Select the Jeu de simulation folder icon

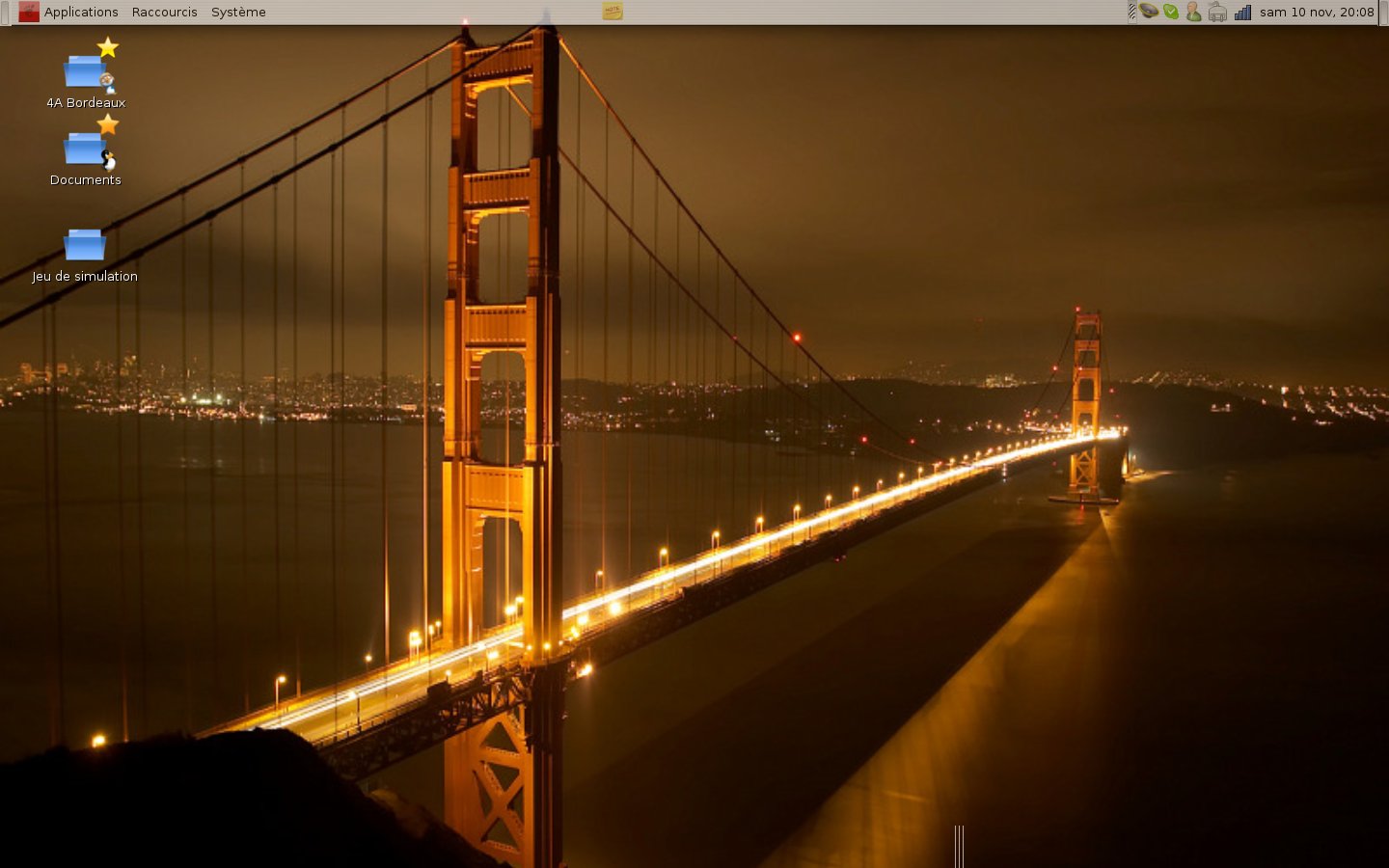85,245
